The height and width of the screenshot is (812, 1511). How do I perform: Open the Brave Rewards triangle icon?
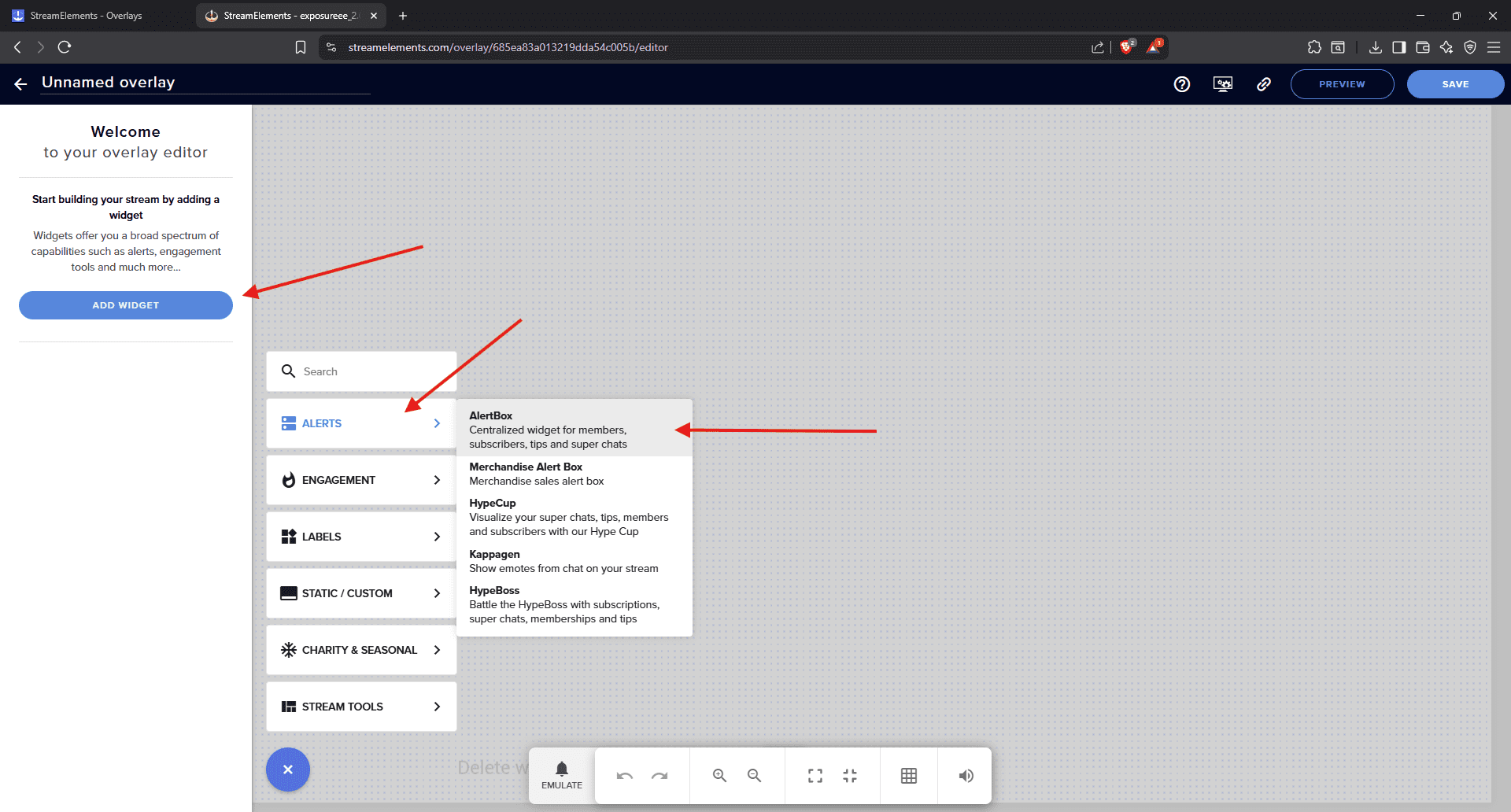(x=1154, y=46)
